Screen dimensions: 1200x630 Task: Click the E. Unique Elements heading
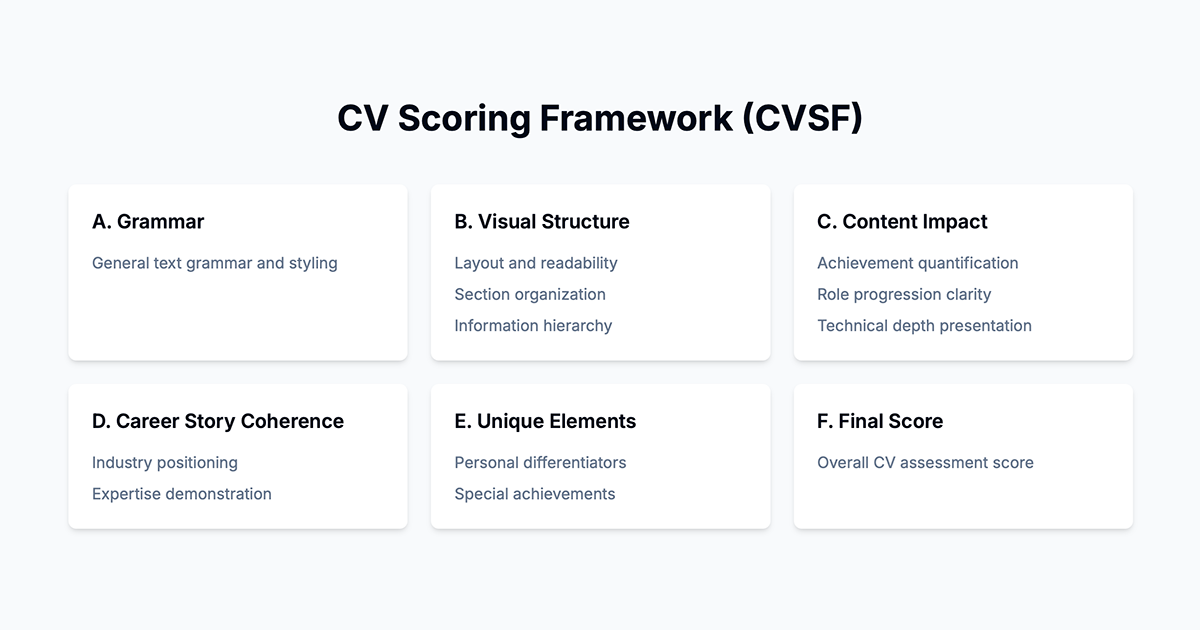pyautogui.click(x=545, y=421)
